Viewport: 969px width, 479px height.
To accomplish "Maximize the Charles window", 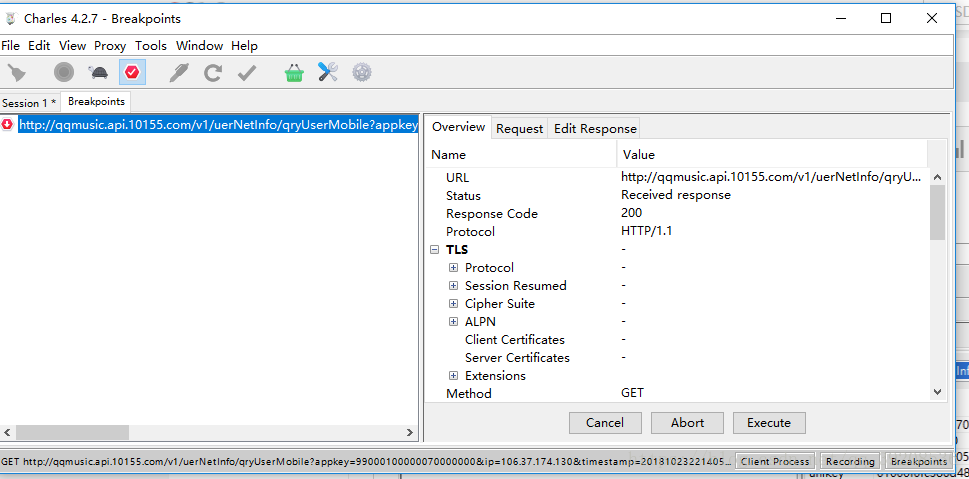I will pos(886,19).
